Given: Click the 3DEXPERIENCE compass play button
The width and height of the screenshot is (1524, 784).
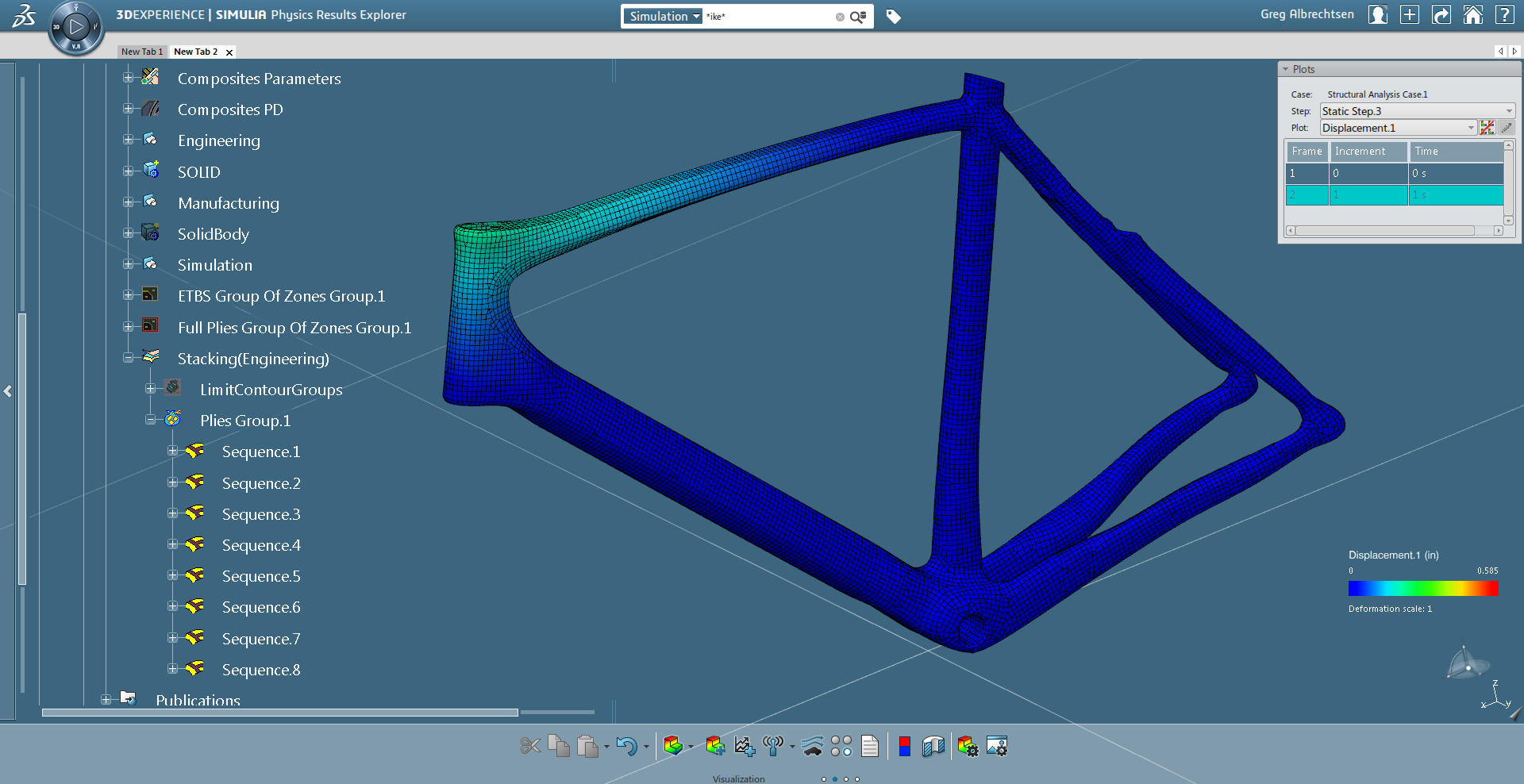Looking at the screenshot, I should (x=76, y=28).
